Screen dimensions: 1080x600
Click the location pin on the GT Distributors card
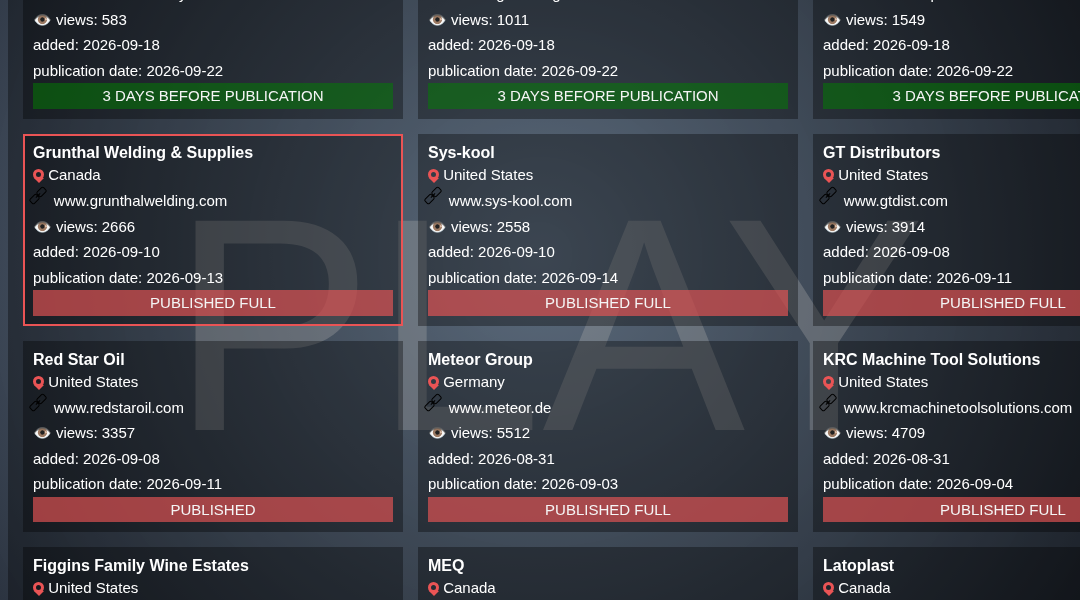(829, 176)
